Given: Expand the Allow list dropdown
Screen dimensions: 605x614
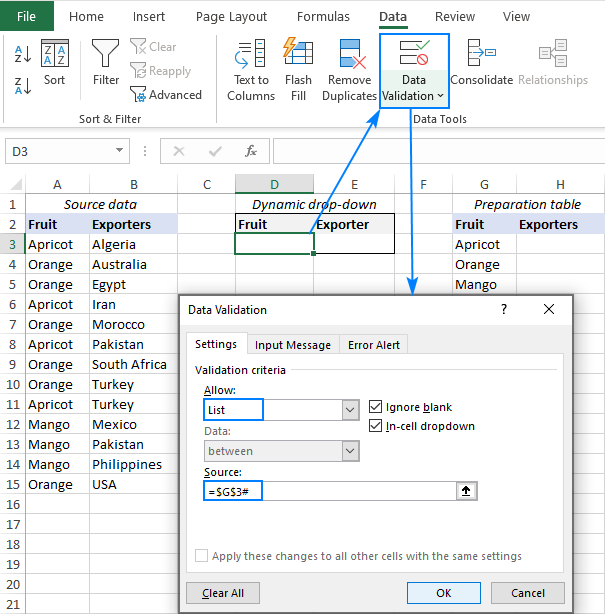Looking at the screenshot, I should click(x=350, y=410).
